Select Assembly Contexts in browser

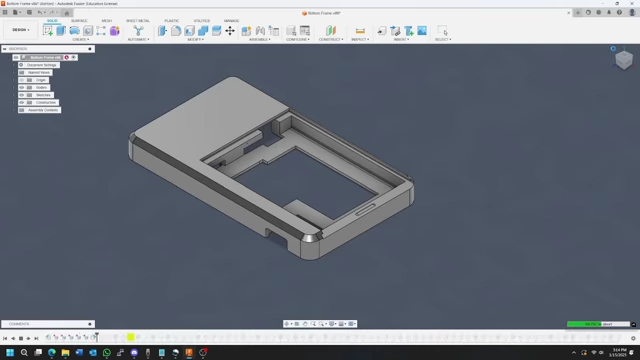(43, 110)
